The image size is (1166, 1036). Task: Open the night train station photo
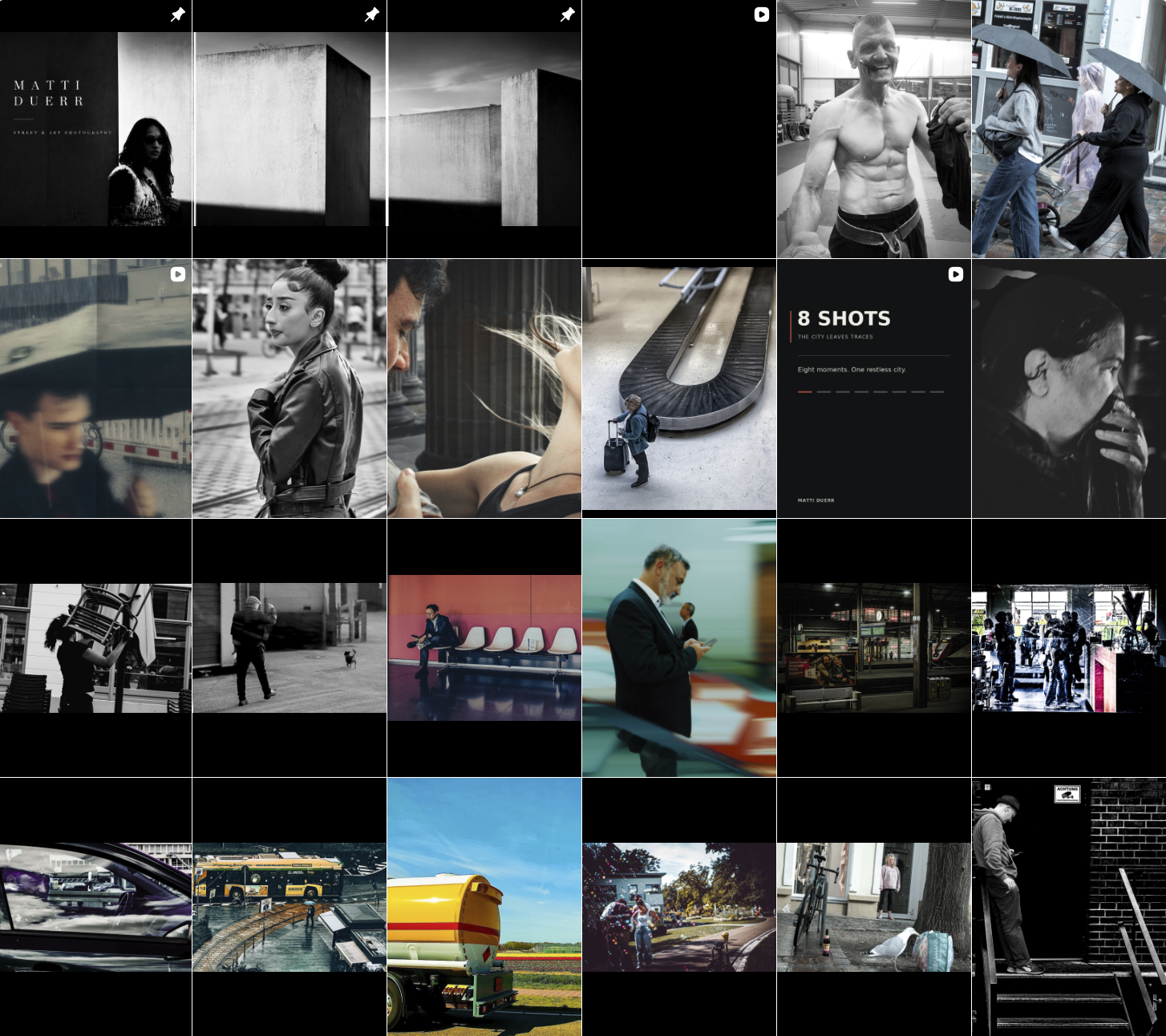[x=874, y=648]
